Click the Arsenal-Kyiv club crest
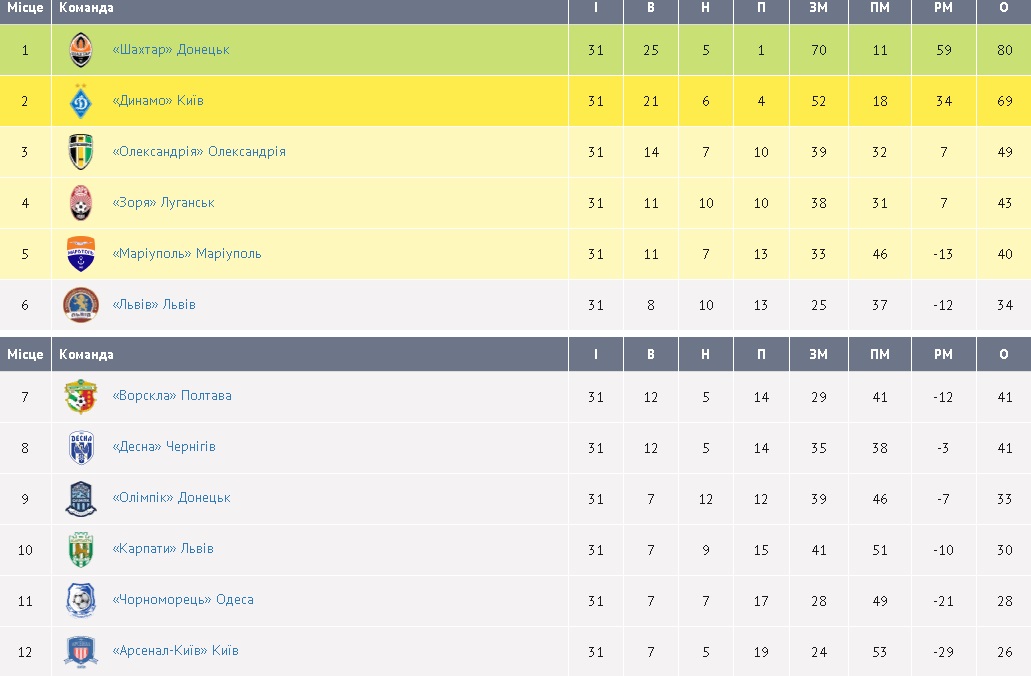The height and width of the screenshot is (676, 1031). [81, 651]
